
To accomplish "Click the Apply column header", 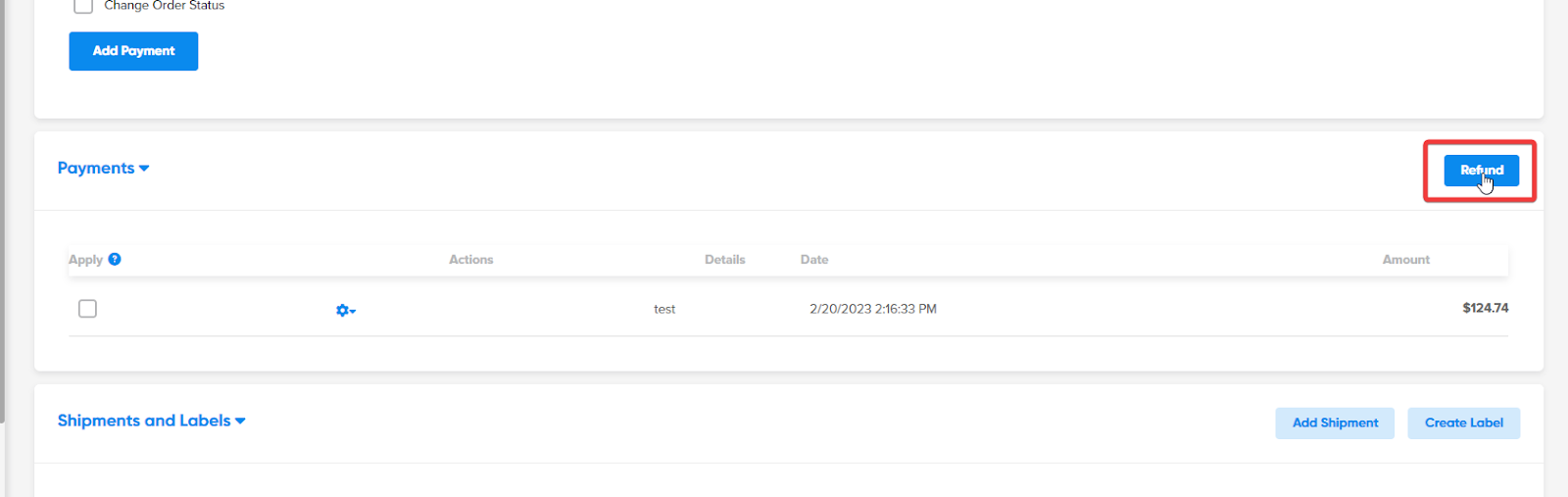I will [x=85, y=260].
